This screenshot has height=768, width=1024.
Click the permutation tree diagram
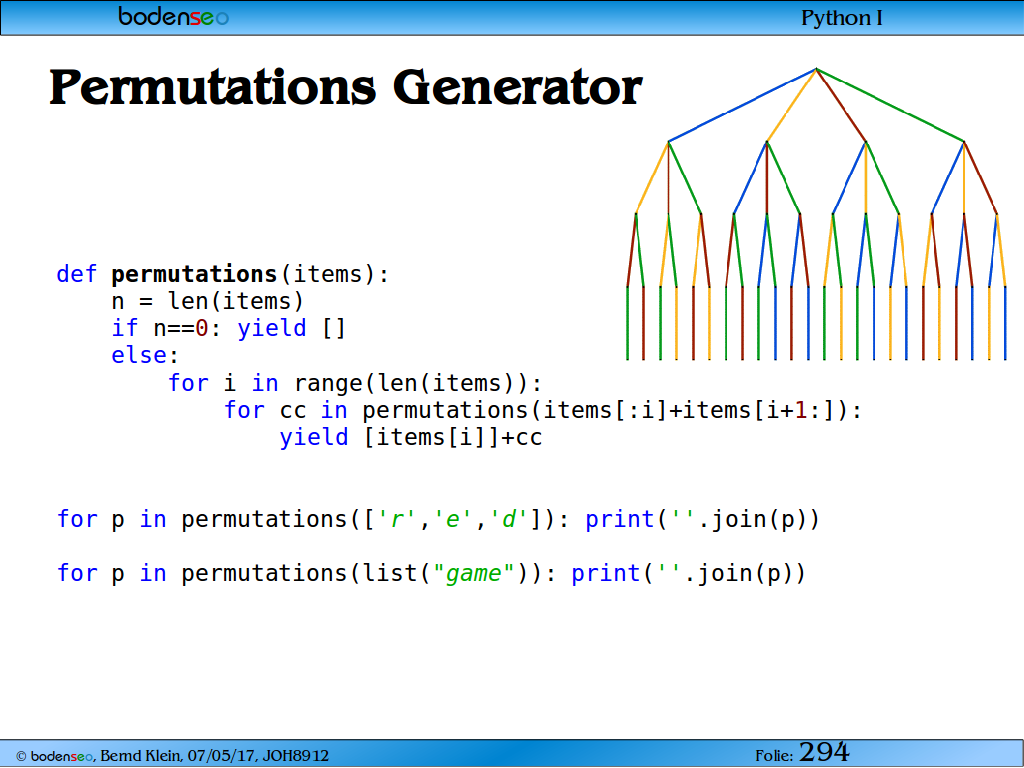tap(816, 214)
